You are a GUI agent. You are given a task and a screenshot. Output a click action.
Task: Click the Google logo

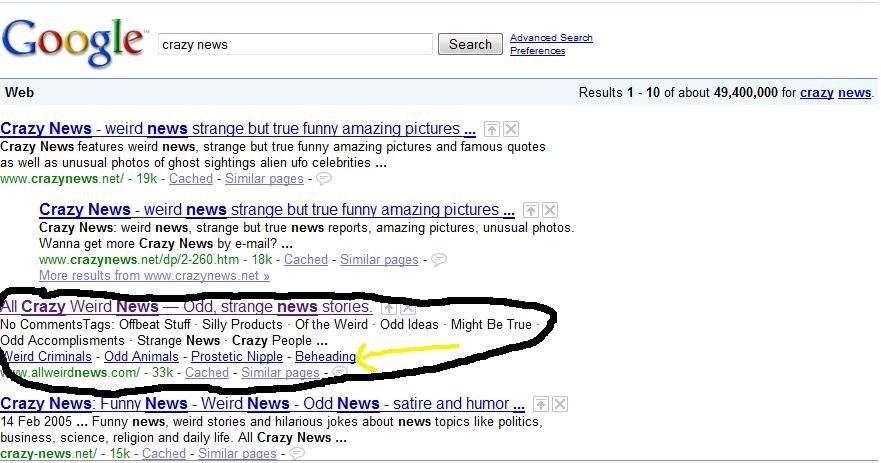[73, 42]
